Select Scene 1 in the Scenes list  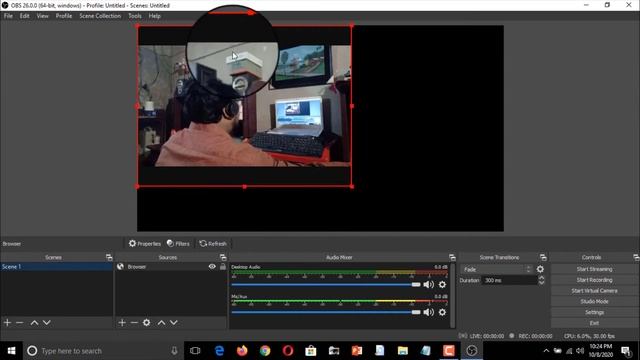(57, 267)
